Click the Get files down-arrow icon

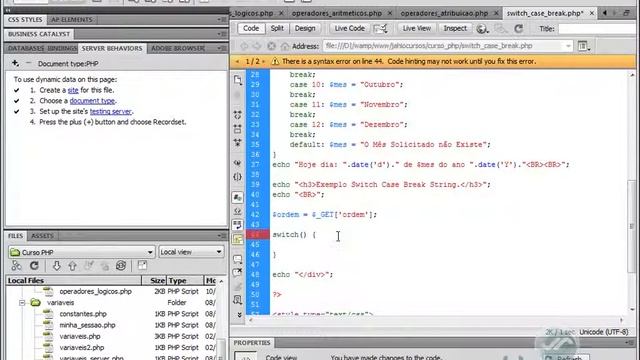56,266
